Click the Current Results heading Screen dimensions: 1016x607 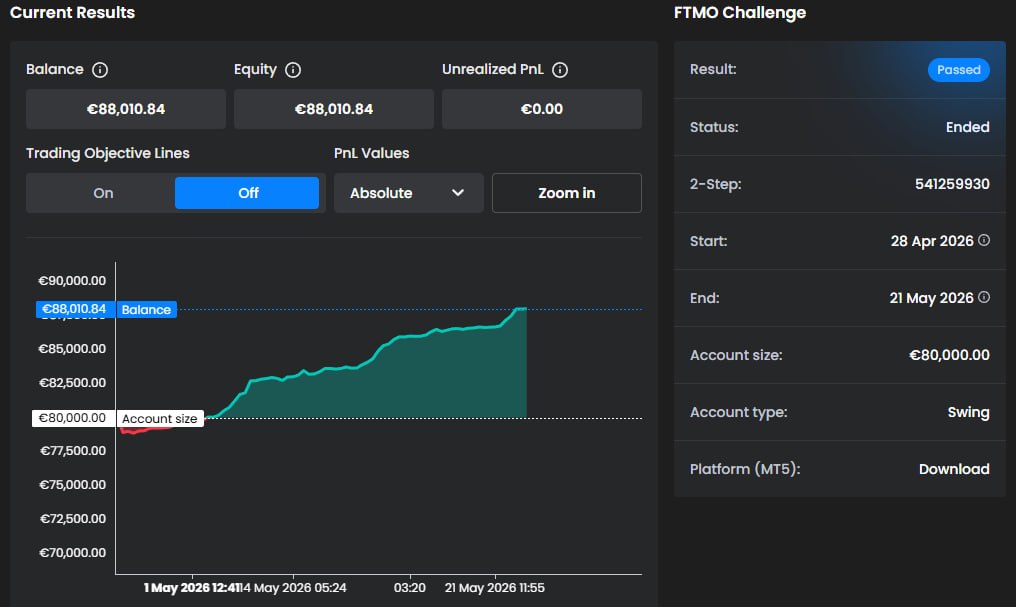(73, 12)
